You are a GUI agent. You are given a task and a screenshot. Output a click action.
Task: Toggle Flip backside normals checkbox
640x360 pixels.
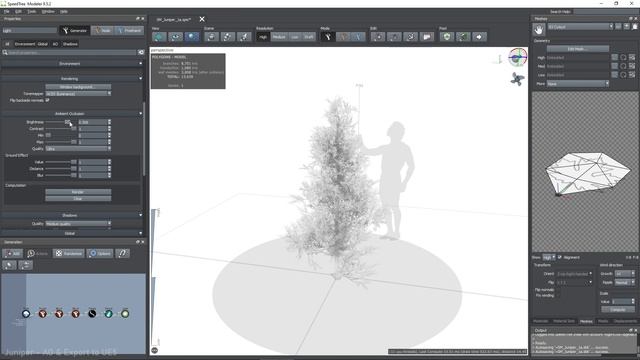pyautogui.click(x=47, y=100)
